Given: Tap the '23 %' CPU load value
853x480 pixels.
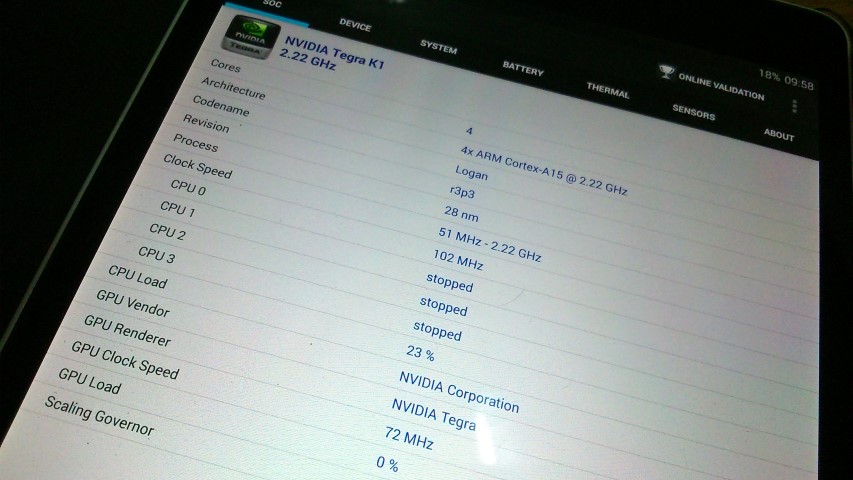Looking at the screenshot, I should tap(421, 353).
